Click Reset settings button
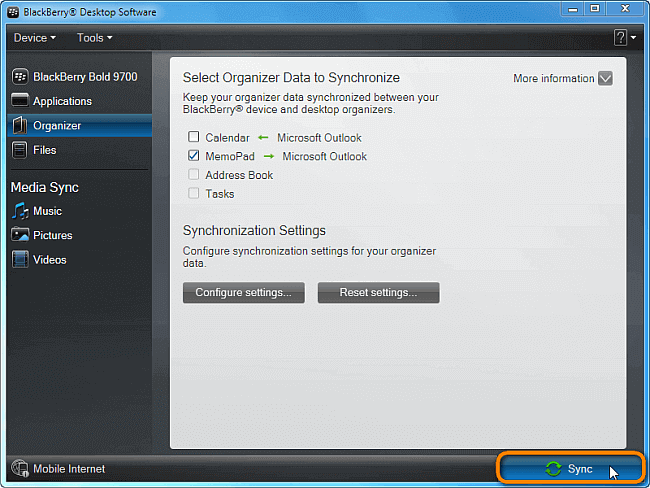This screenshot has height=488, width=650. [378, 293]
